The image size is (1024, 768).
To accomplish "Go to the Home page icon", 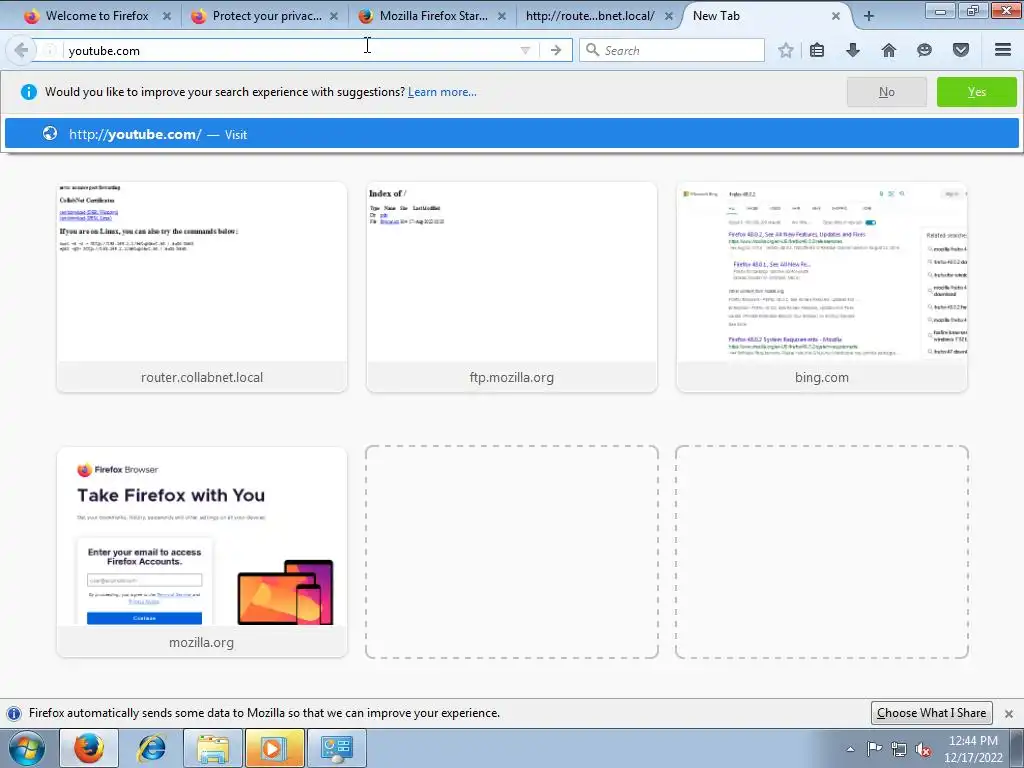I will click(889, 50).
